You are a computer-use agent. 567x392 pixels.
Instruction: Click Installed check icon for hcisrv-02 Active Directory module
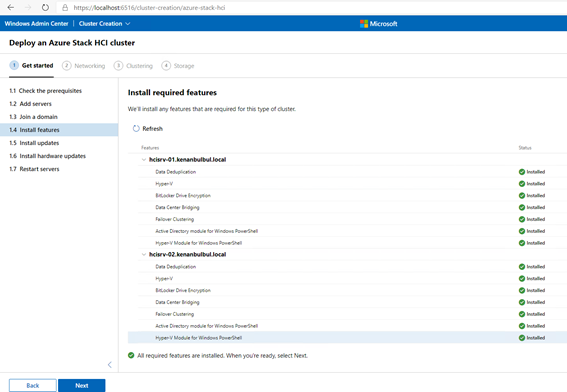(522, 326)
